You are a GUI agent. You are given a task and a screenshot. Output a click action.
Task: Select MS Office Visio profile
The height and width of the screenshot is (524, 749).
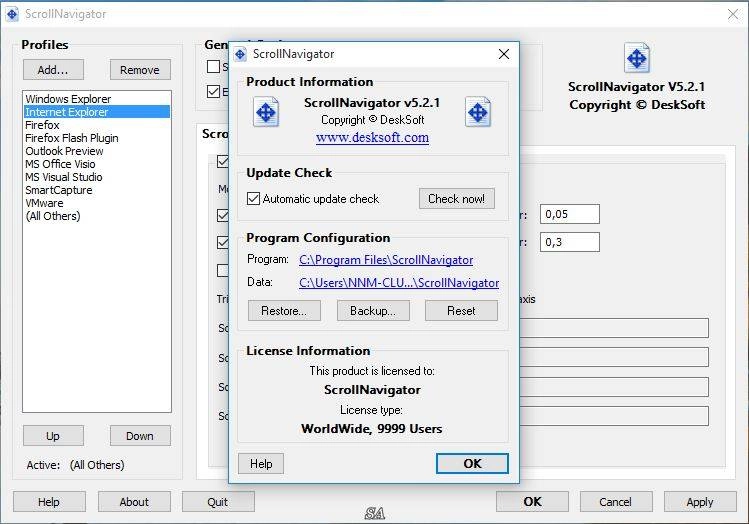click(96, 164)
